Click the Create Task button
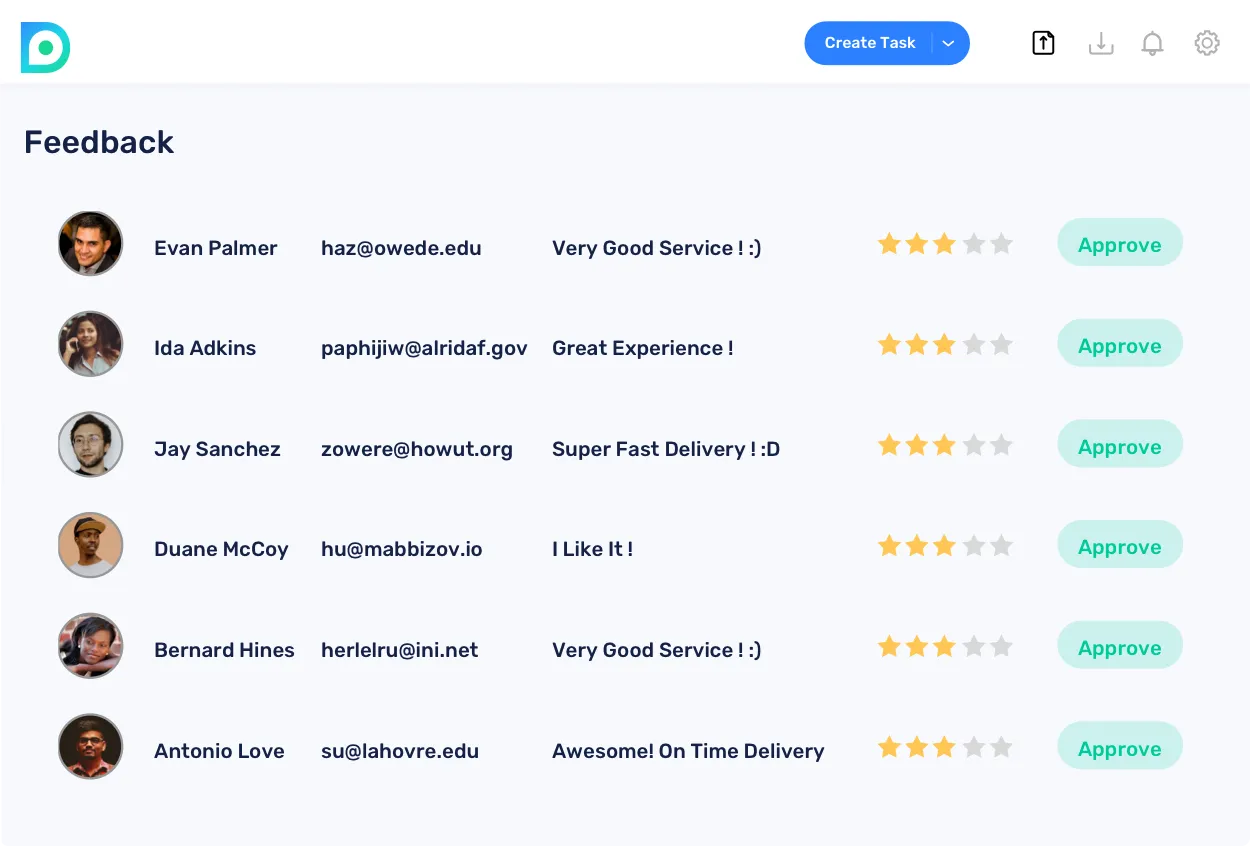This screenshot has width=1250, height=848. click(x=869, y=43)
